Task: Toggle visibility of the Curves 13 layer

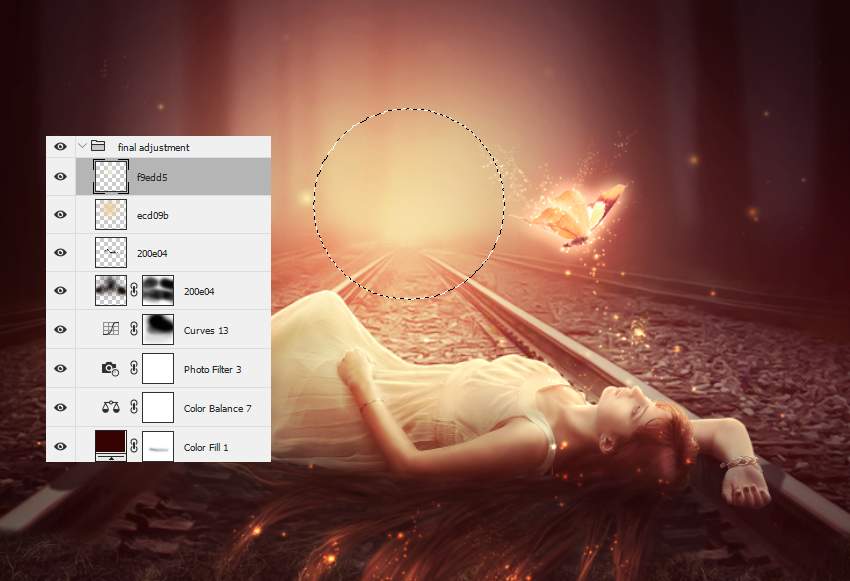Action: 60,328
